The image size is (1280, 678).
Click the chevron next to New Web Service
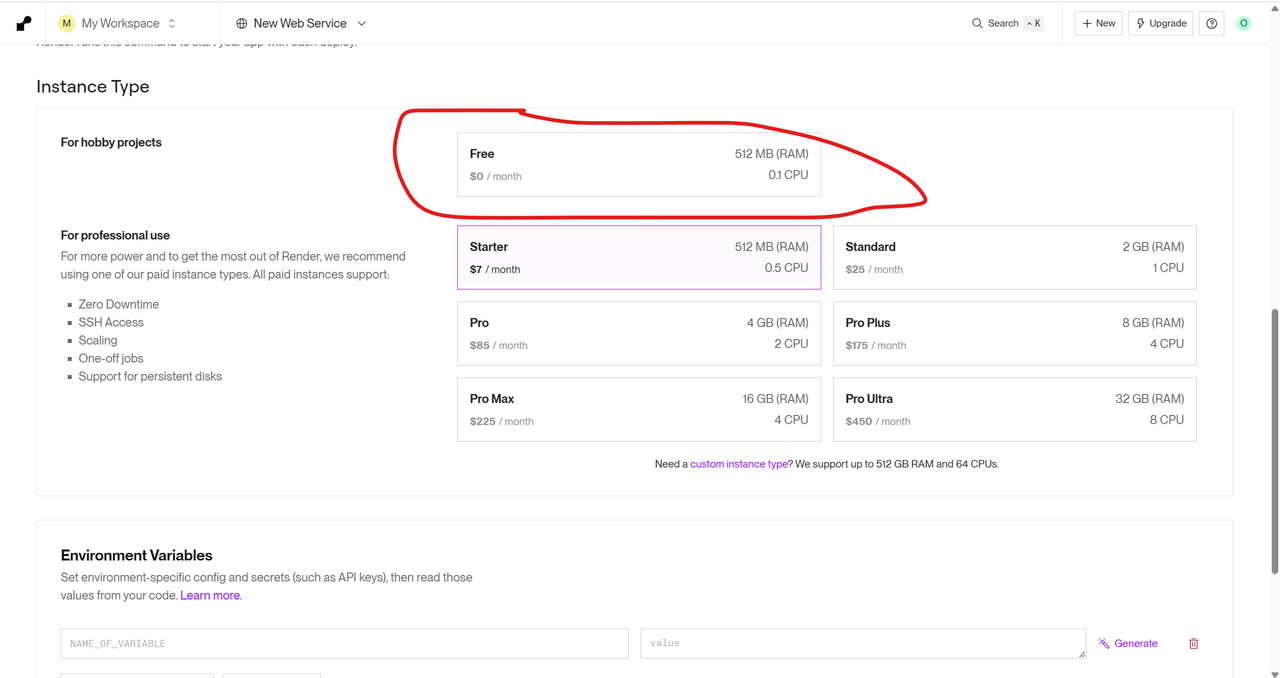tap(362, 23)
